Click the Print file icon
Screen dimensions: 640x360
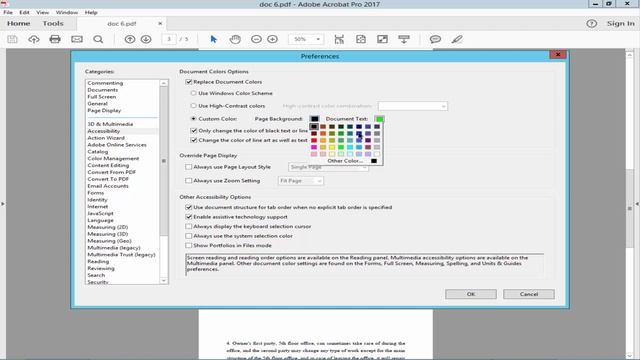(55, 39)
